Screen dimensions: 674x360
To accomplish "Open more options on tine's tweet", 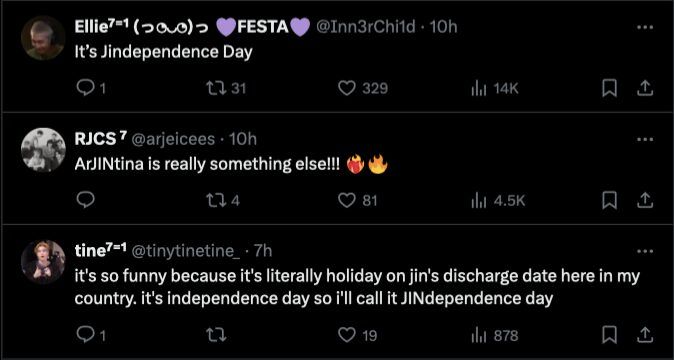I will pyautogui.click(x=645, y=251).
